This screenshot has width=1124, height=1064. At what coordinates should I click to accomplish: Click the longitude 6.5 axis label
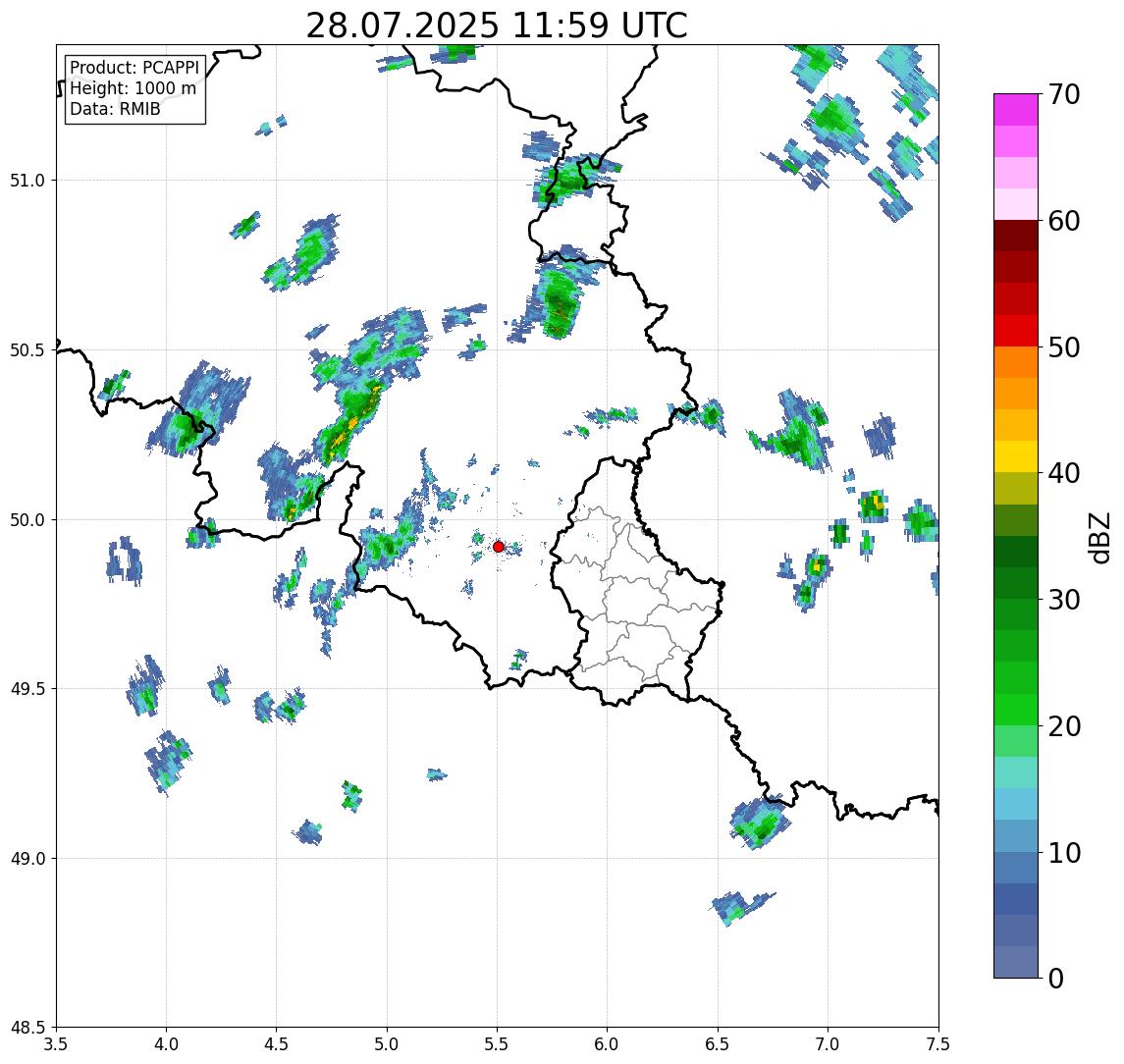(x=718, y=1043)
